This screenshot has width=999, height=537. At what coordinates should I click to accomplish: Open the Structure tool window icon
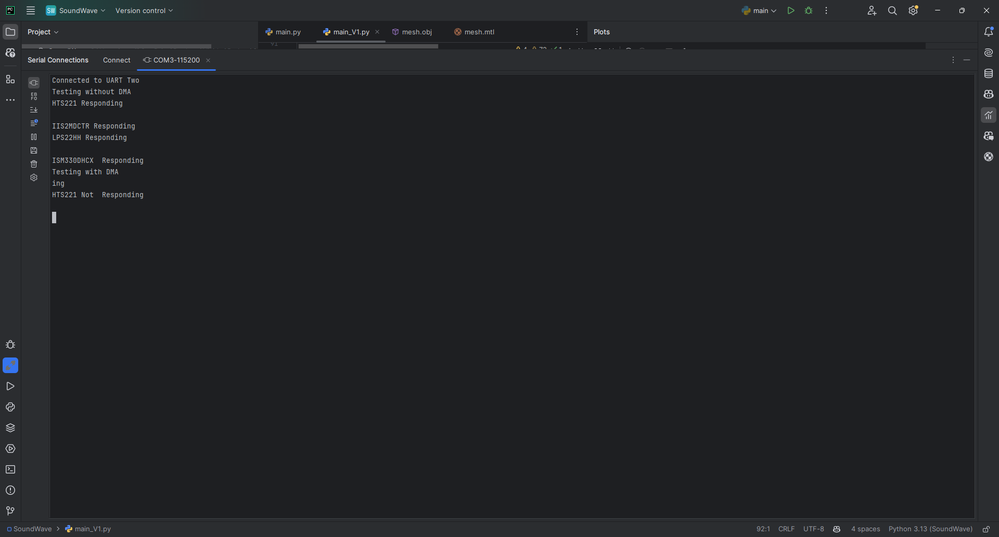(x=10, y=79)
